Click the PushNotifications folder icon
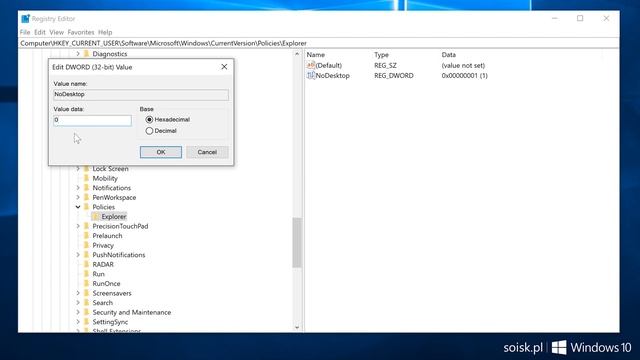Screen dimensions: 640x360 pos(87,255)
